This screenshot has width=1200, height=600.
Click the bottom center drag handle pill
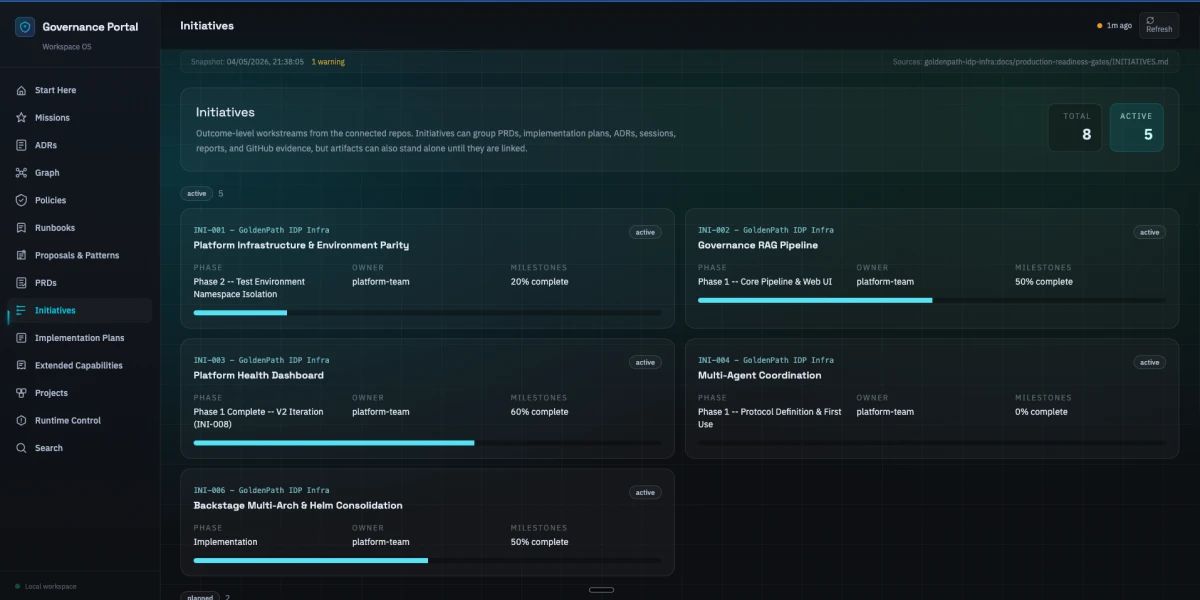pos(601,590)
